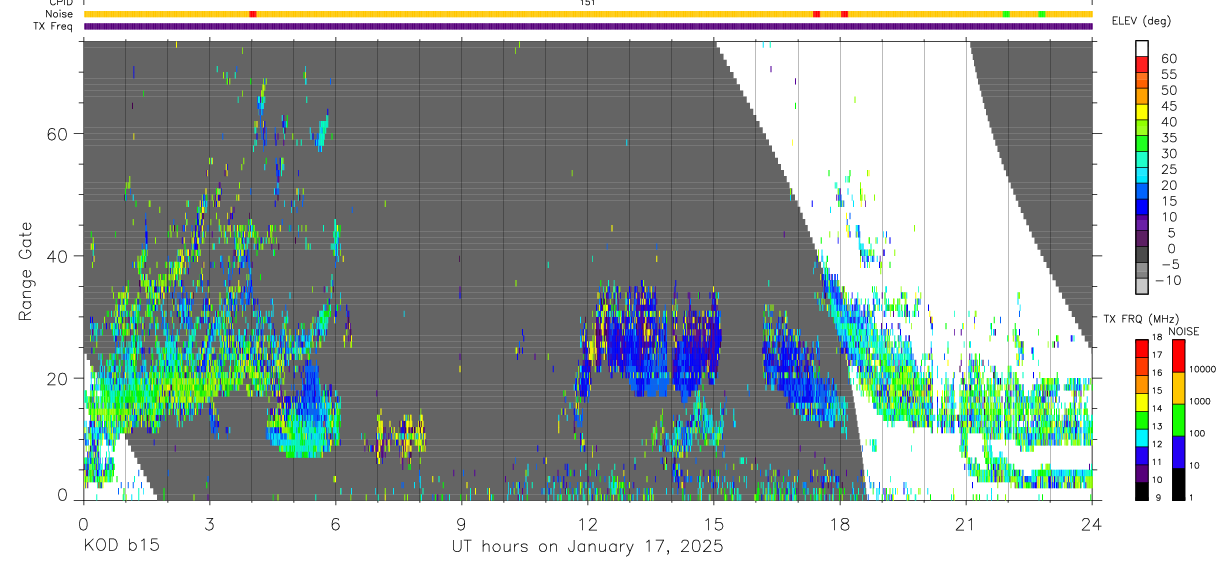The image size is (1228, 567).
Task: Click the '10000' label on the NOISE legend
Action: click(x=1202, y=369)
